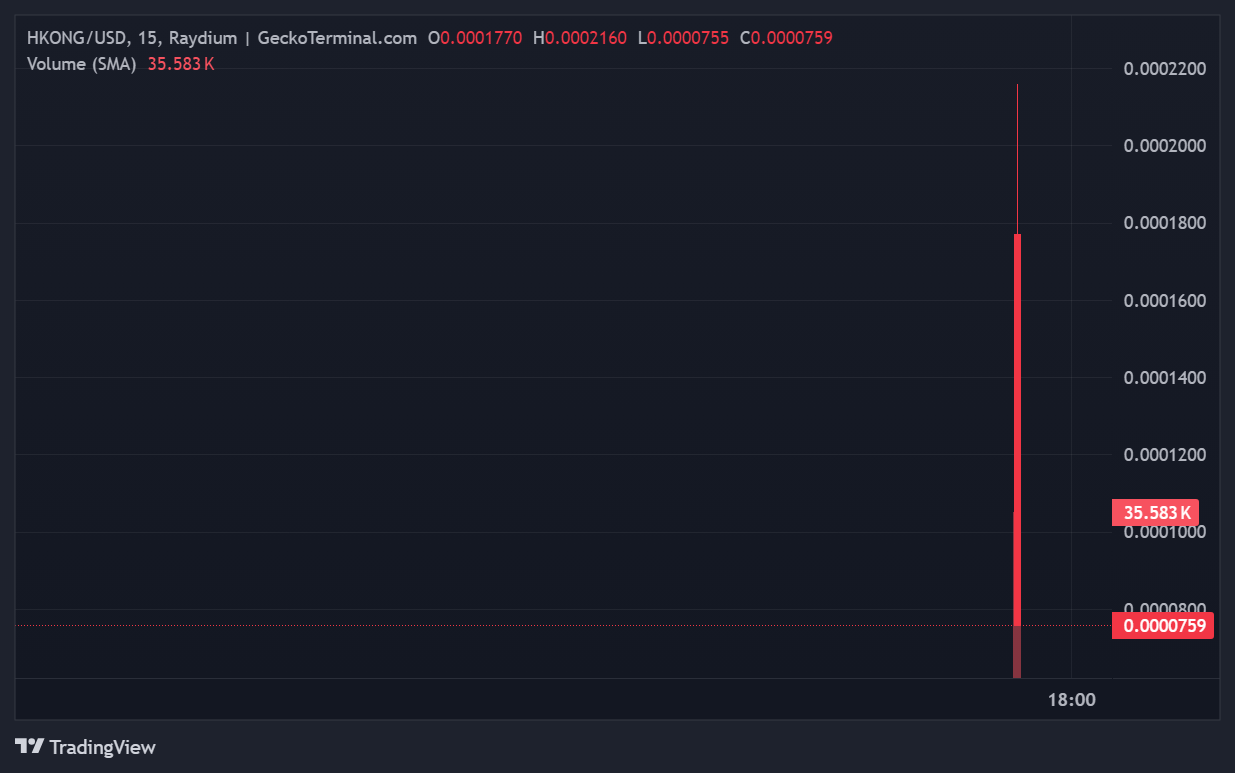
Task: Click the 35.583 K tag on price axis
Action: coord(1156,513)
